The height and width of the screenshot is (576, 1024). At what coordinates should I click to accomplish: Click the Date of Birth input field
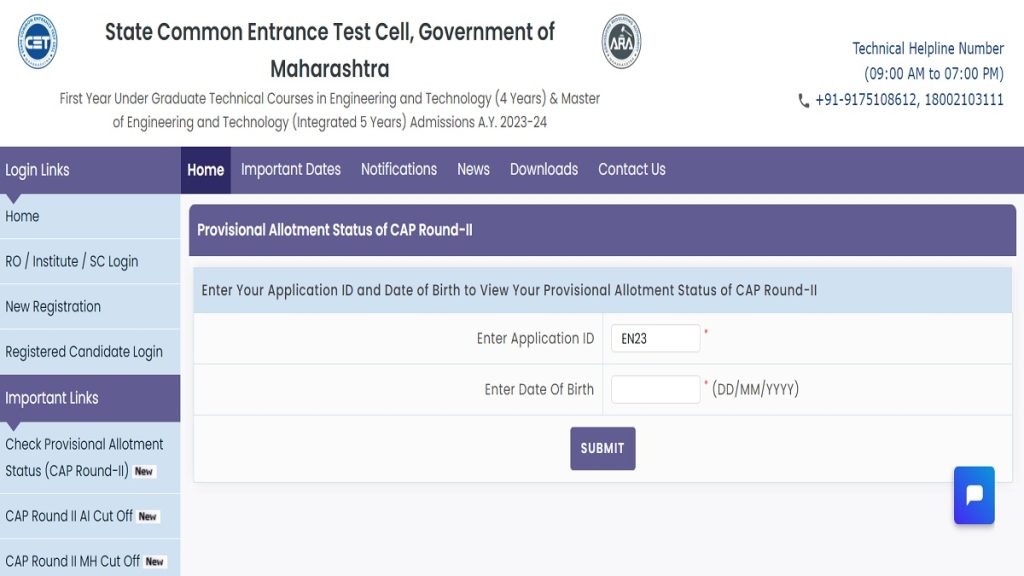pos(656,390)
